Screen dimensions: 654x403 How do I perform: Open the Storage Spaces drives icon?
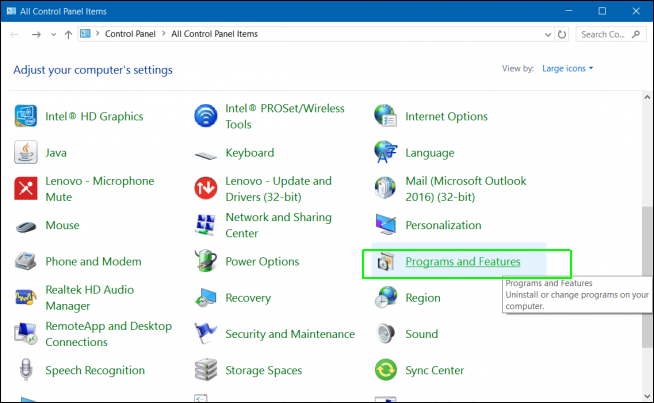point(206,370)
